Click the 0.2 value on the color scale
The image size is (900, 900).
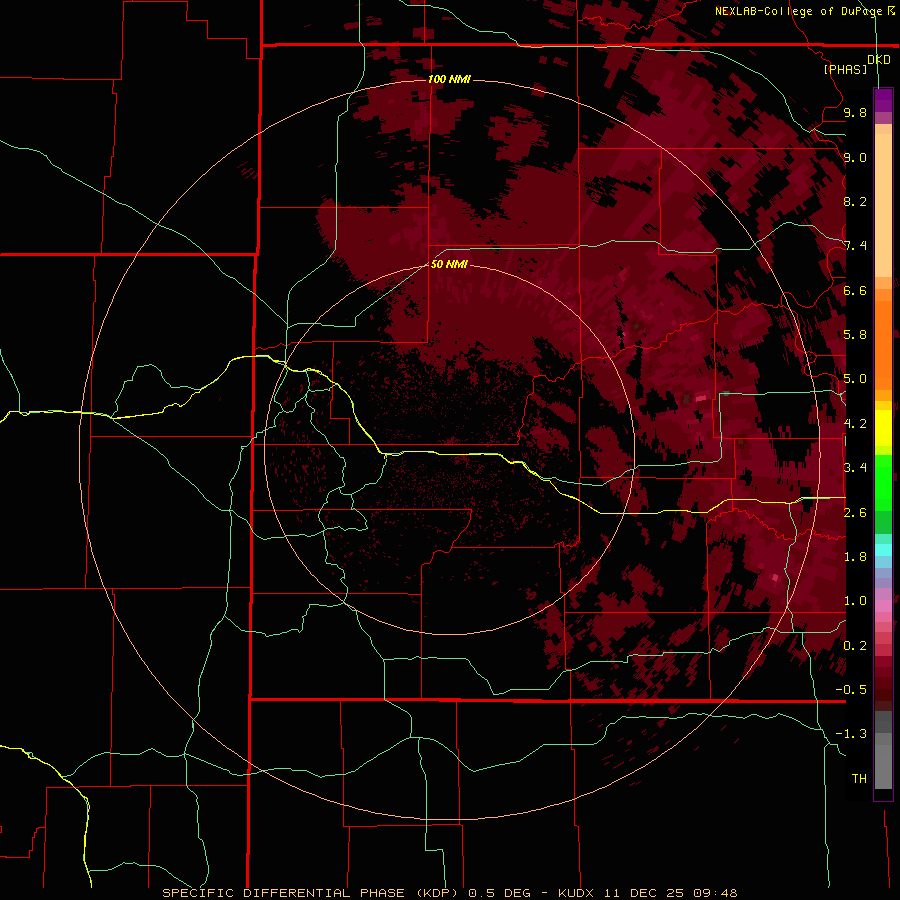coord(855,646)
